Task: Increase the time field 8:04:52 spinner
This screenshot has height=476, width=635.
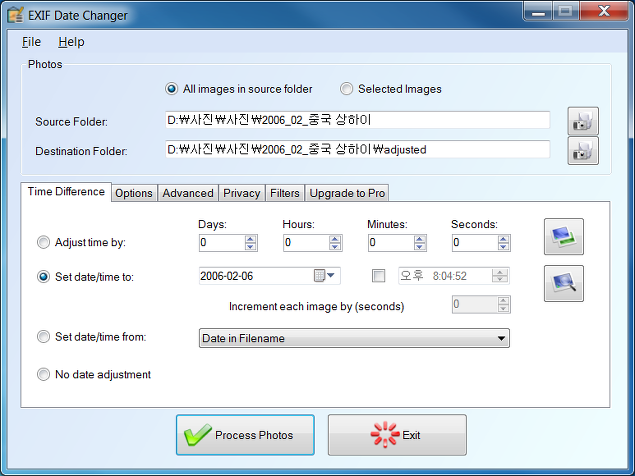Action: 500,273
